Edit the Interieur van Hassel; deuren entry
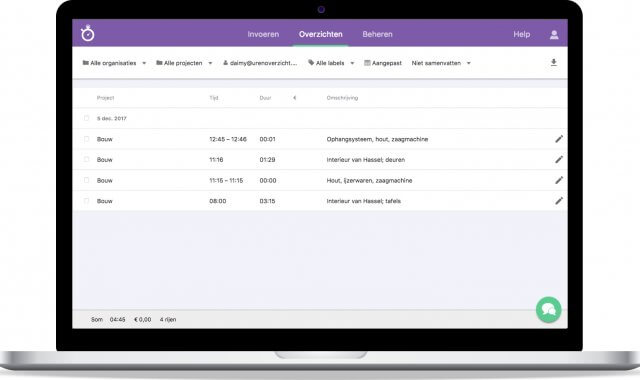Image resolution: width=640 pixels, height=380 pixels. pos(559,160)
